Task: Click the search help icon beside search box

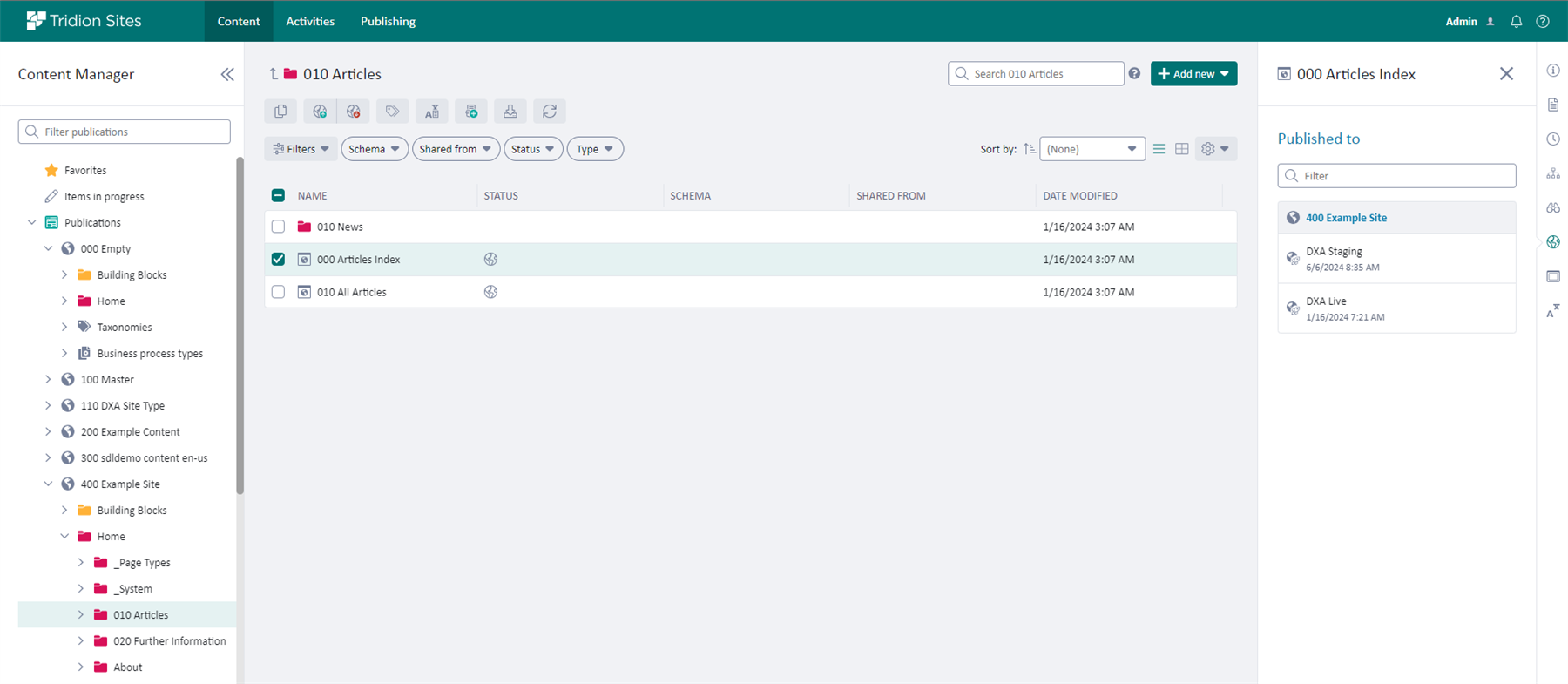Action: pyautogui.click(x=1134, y=74)
